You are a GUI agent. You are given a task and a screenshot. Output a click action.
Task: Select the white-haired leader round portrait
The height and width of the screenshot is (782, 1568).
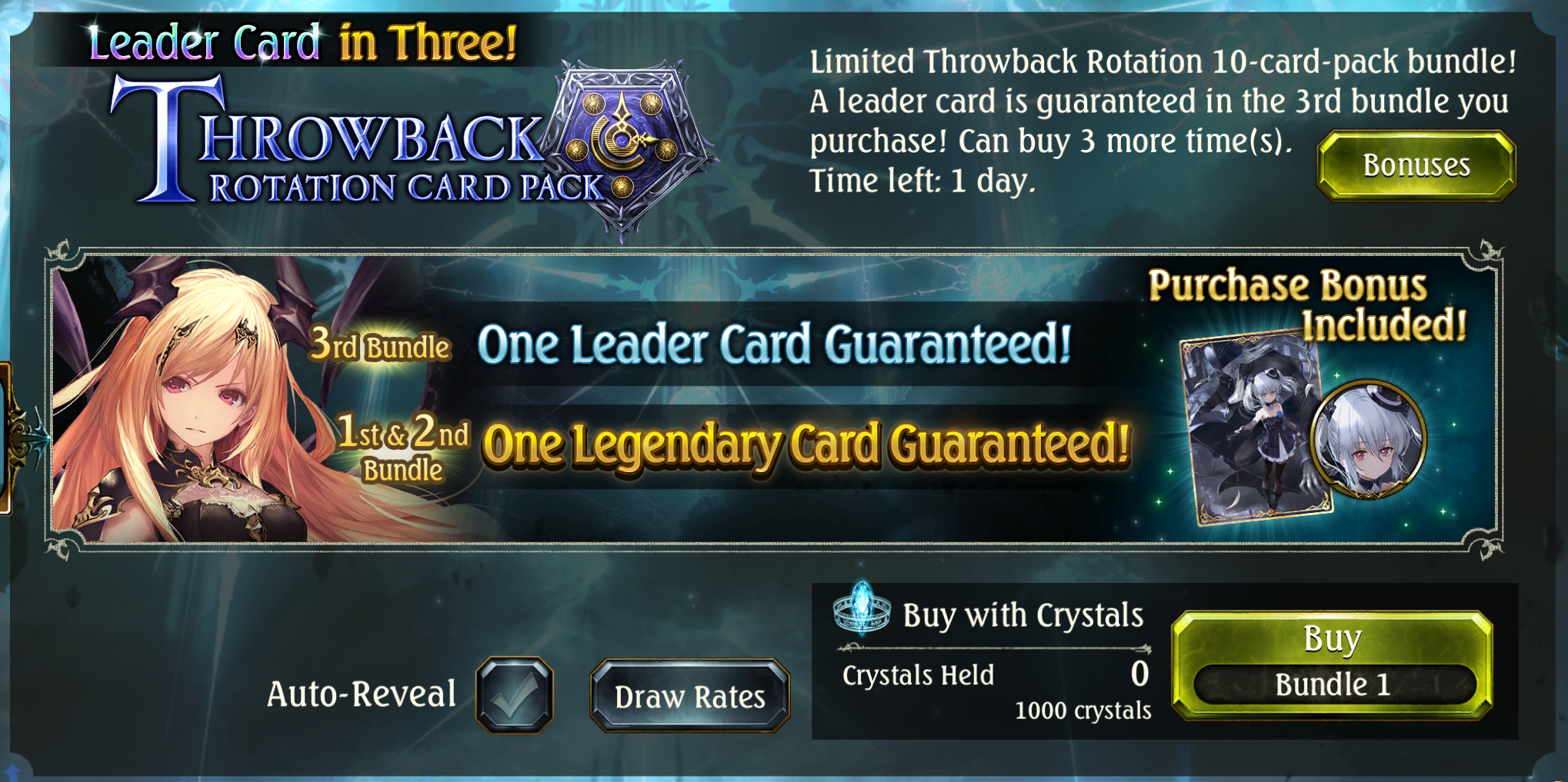coord(1368,440)
